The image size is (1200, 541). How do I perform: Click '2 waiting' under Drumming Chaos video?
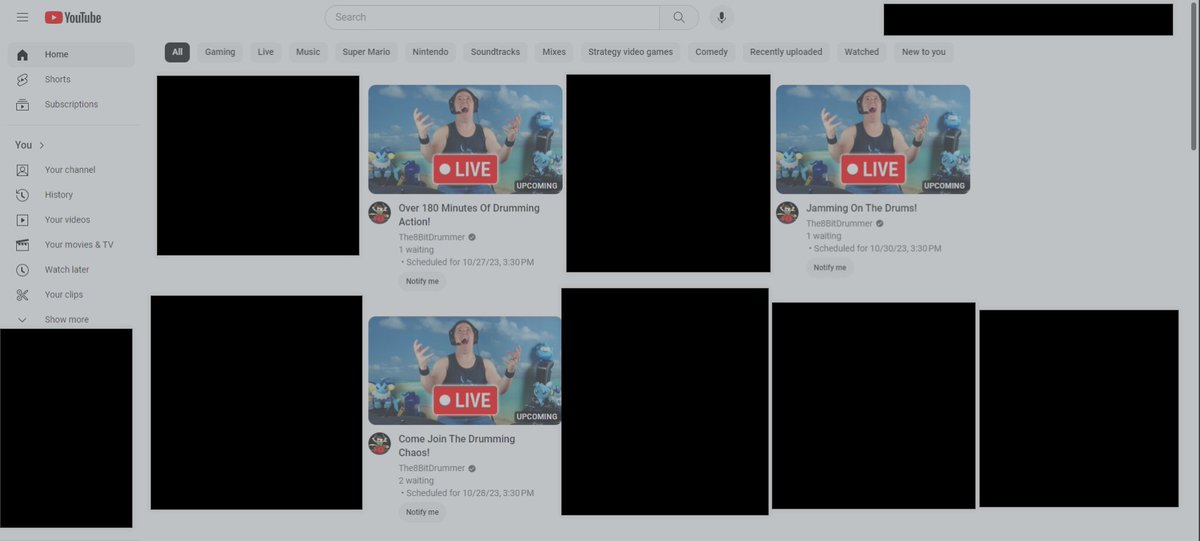416,481
